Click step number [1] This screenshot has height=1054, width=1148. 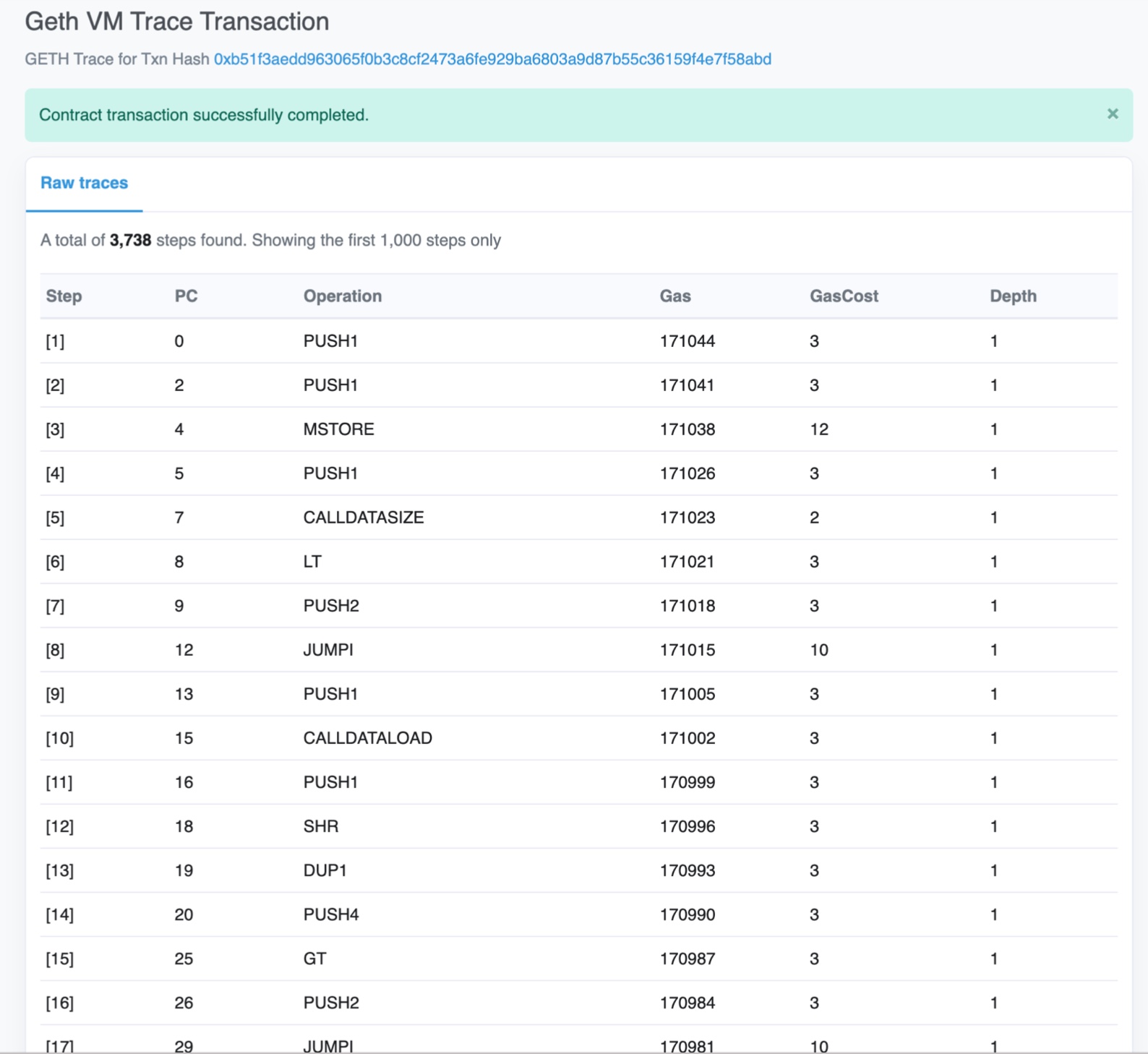[x=55, y=341]
